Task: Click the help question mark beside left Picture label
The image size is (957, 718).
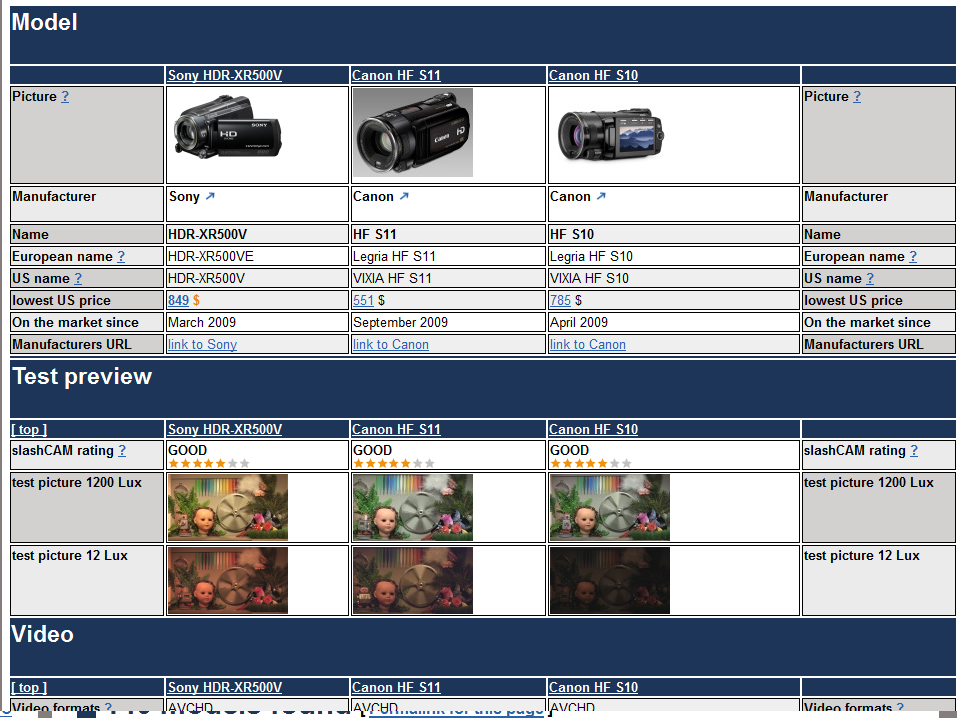Action: 65,96
